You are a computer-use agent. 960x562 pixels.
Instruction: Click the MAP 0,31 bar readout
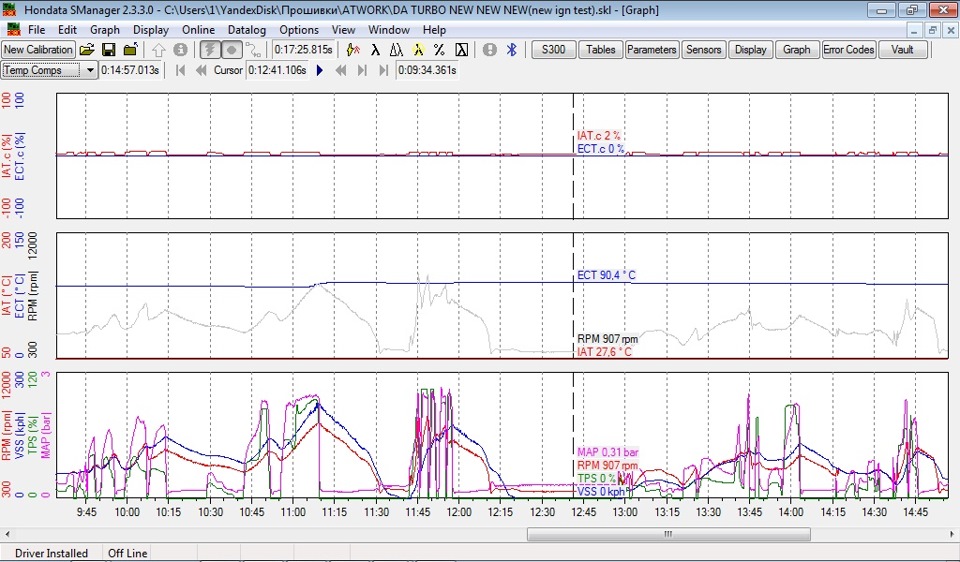pos(607,452)
